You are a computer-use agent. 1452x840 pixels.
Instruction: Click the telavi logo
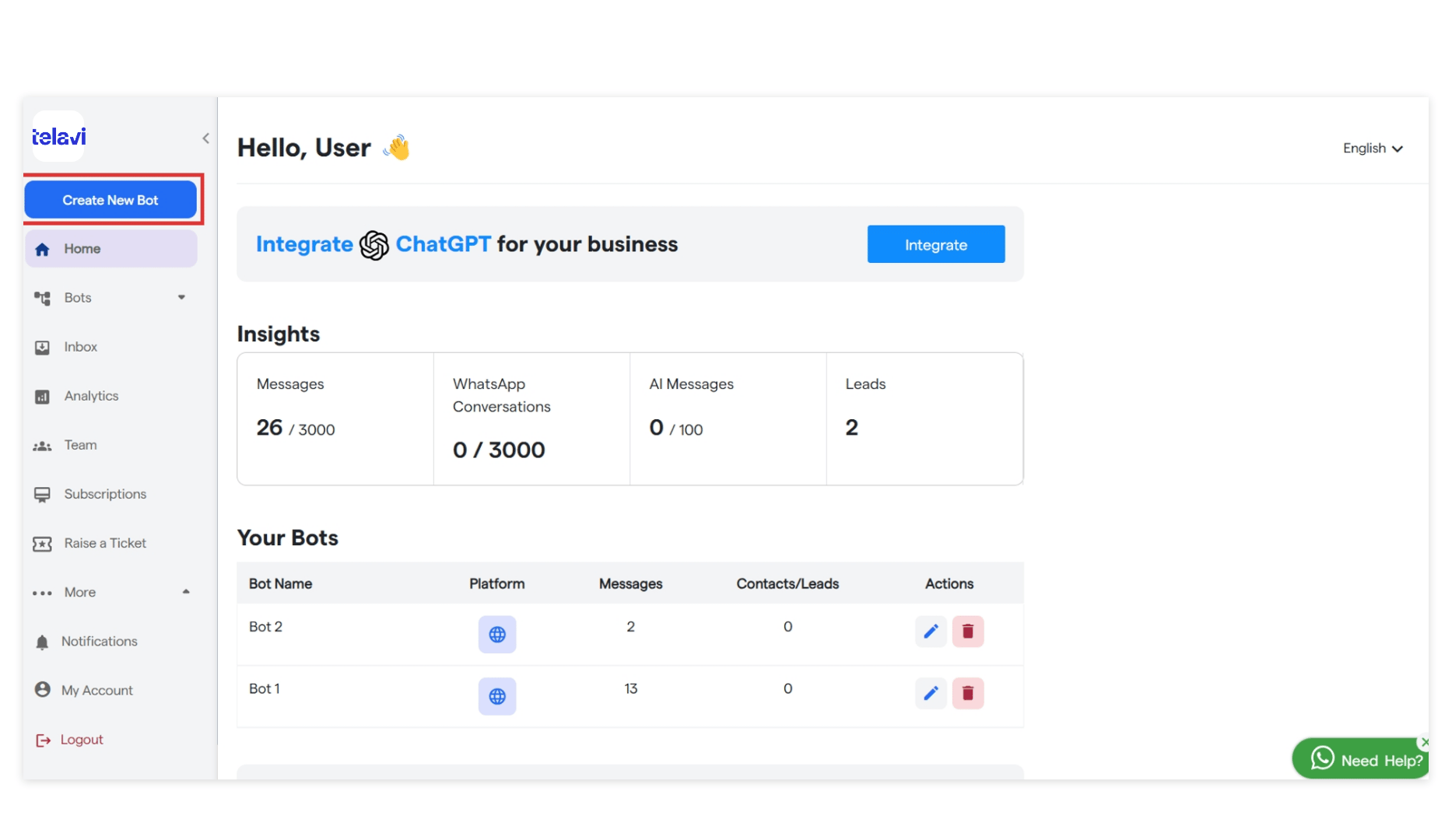point(58,137)
